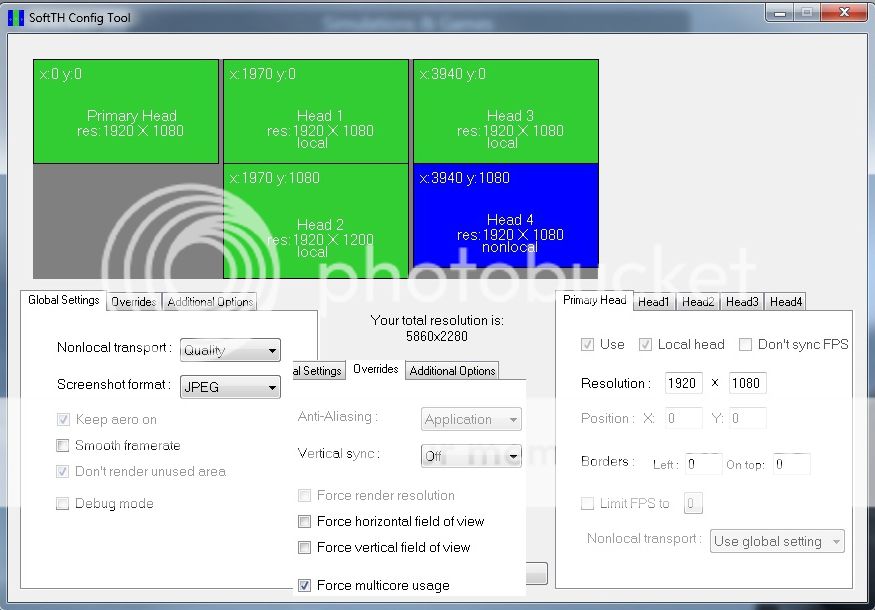Enable the Smooth framerate checkbox

click(64, 447)
